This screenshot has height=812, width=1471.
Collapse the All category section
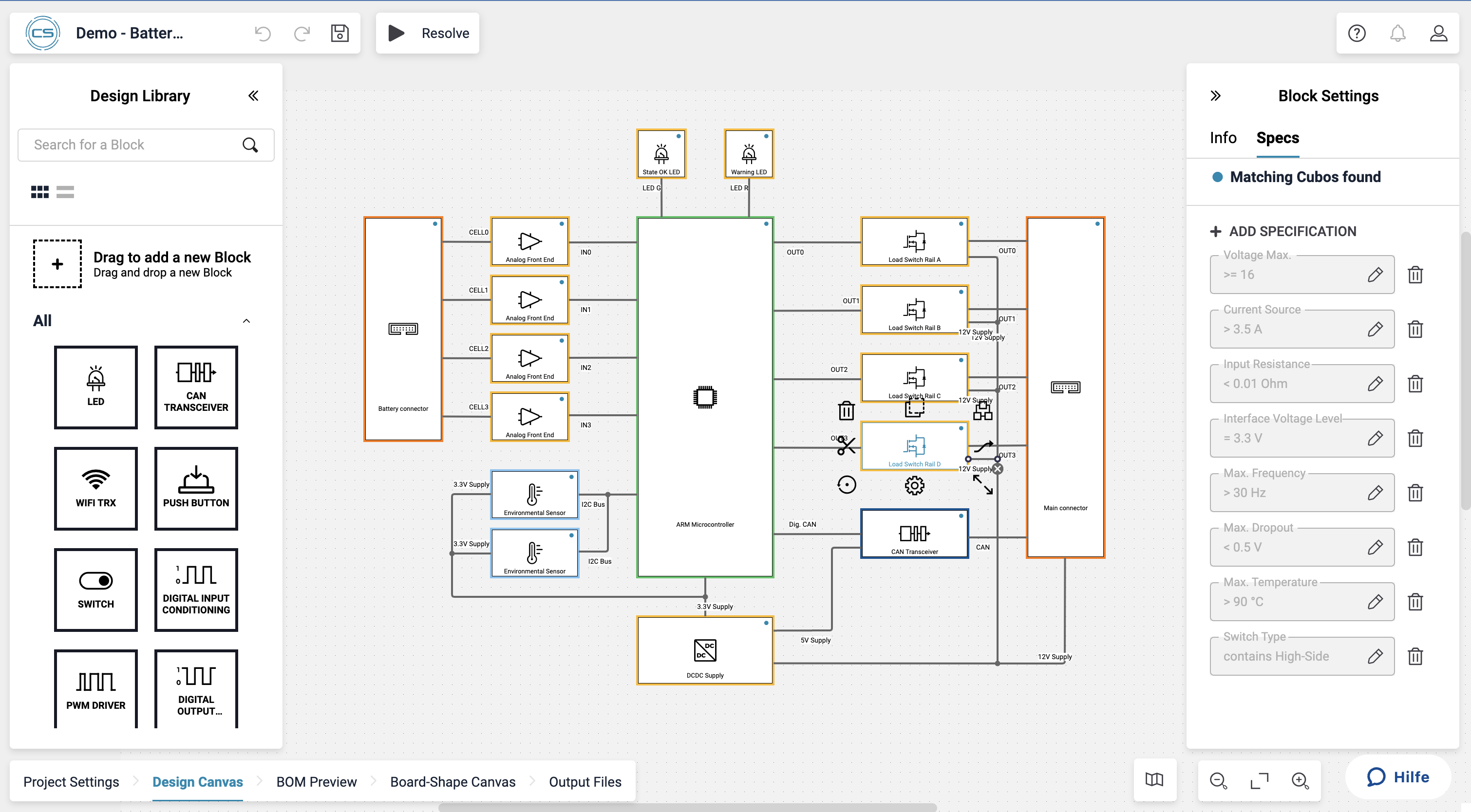[x=246, y=321]
